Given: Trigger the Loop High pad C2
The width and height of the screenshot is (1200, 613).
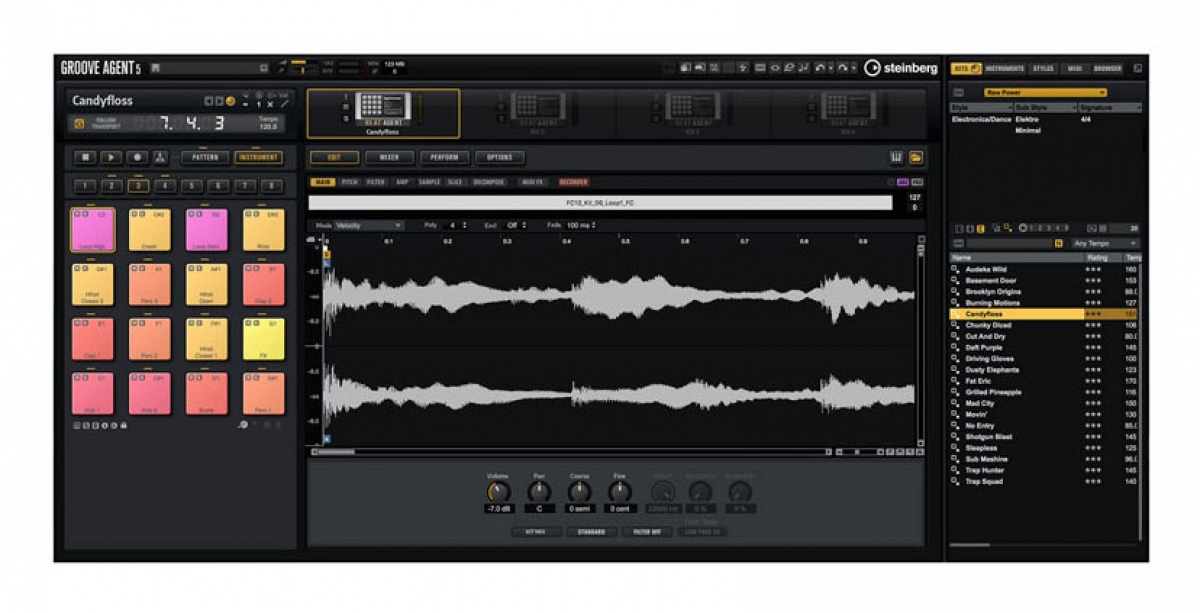Looking at the screenshot, I should coord(93,230).
